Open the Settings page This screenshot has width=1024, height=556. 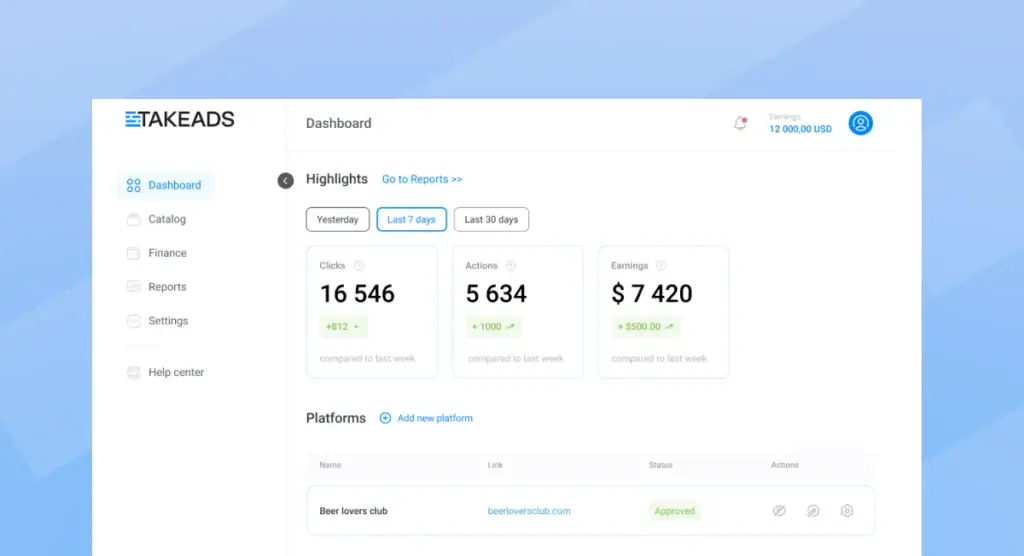[x=168, y=321]
